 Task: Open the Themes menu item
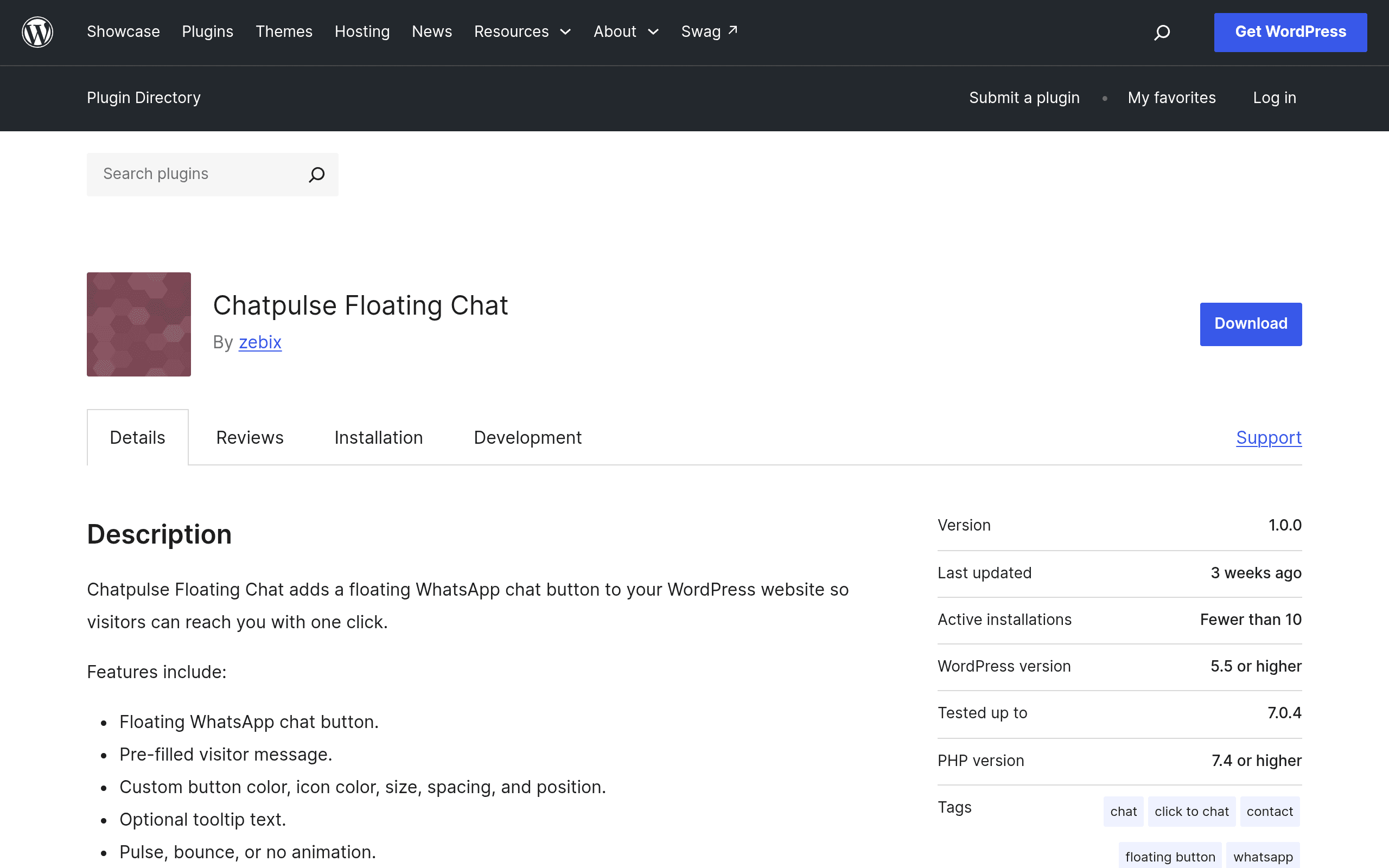coord(284,31)
